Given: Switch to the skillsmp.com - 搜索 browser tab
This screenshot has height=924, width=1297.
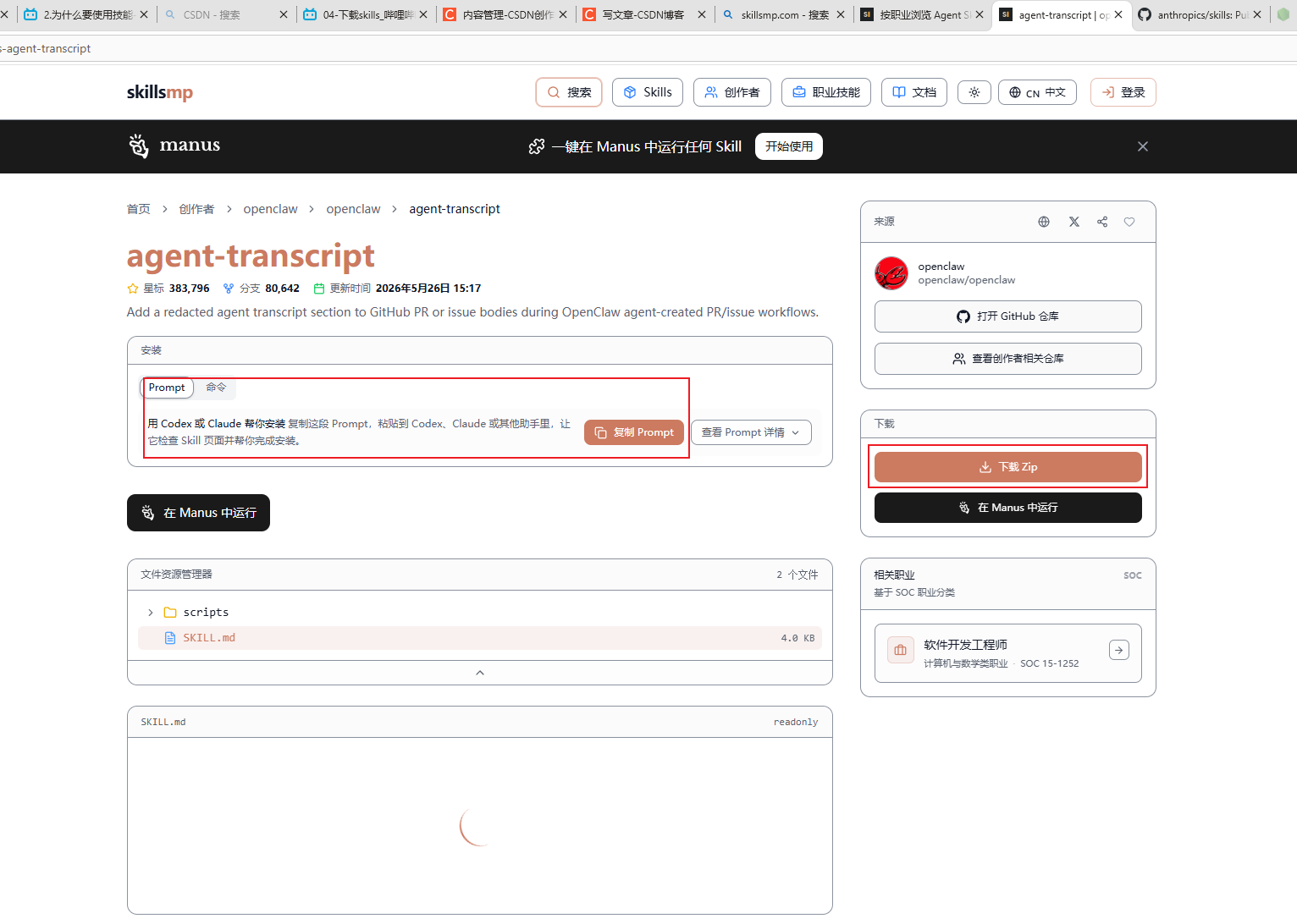Looking at the screenshot, I should 784,14.
